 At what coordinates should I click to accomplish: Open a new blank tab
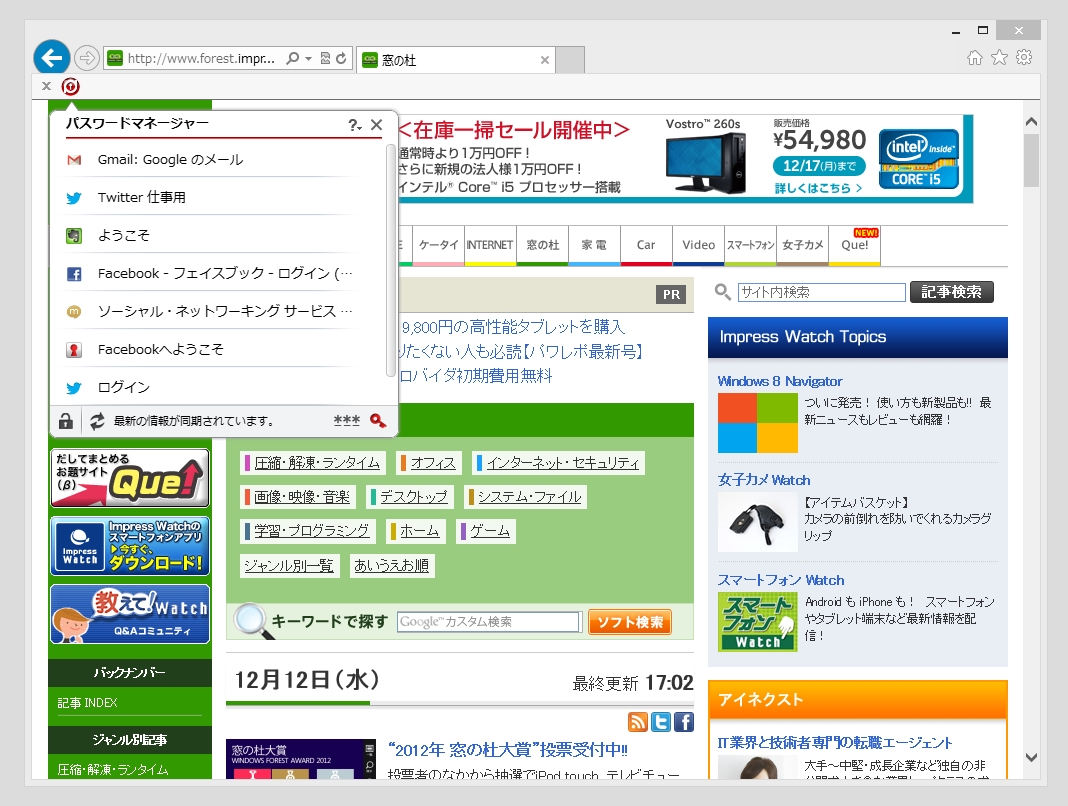(x=570, y=60)
